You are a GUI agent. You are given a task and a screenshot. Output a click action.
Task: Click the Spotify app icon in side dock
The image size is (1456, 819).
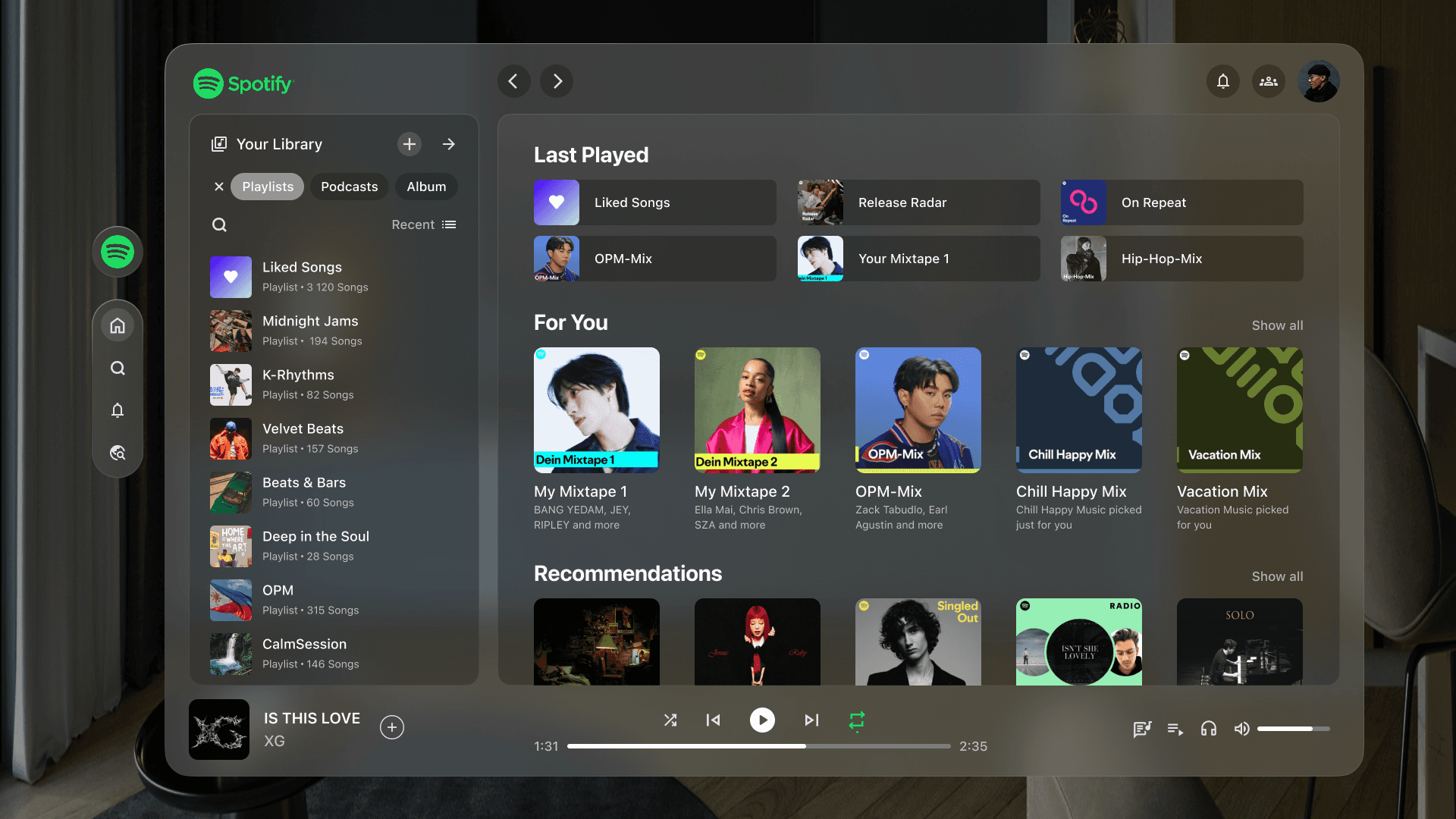(x=118, y=252)
